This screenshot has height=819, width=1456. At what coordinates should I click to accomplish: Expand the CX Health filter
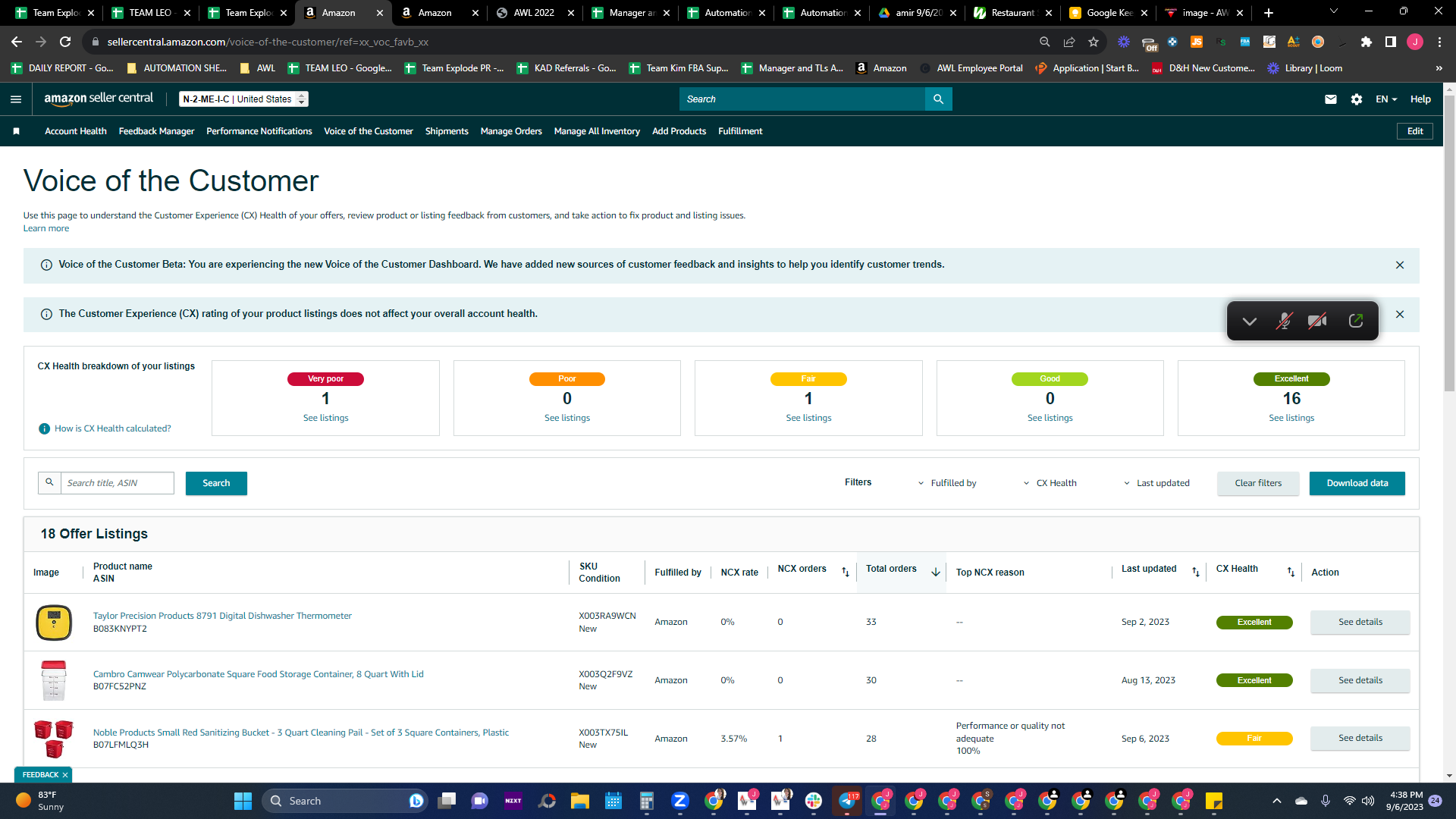point(1050,483)
